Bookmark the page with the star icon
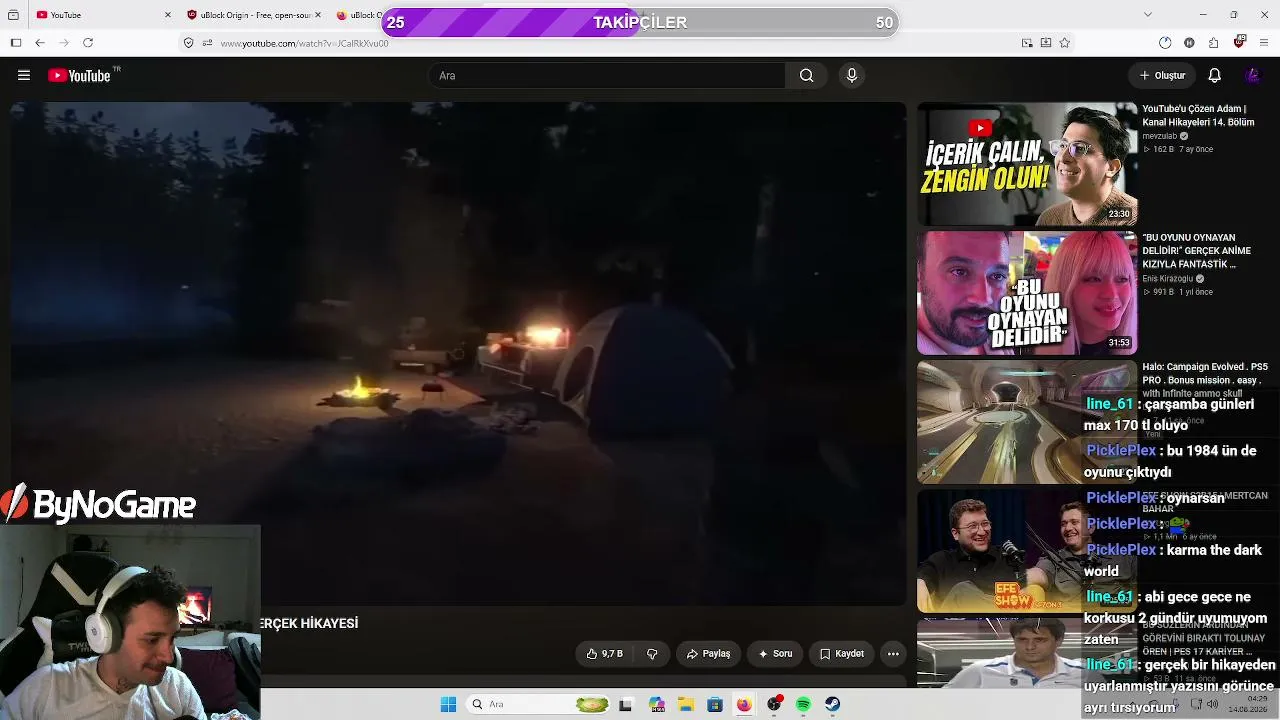The image size is (1280, 720). coord(1065,43)
